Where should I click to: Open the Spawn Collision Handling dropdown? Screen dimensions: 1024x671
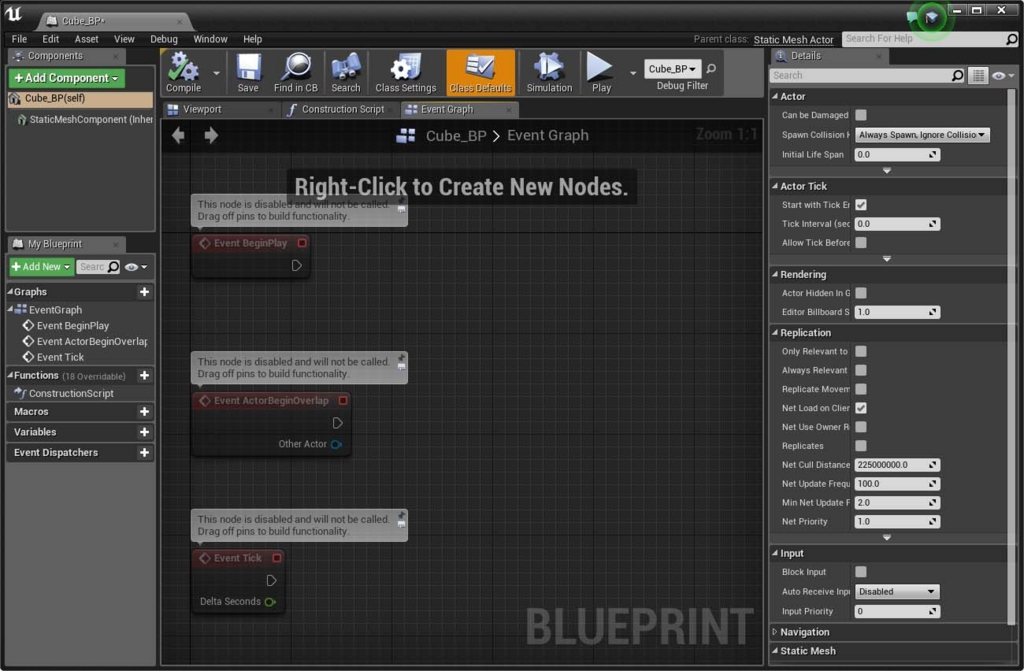(x=921, y=135)
